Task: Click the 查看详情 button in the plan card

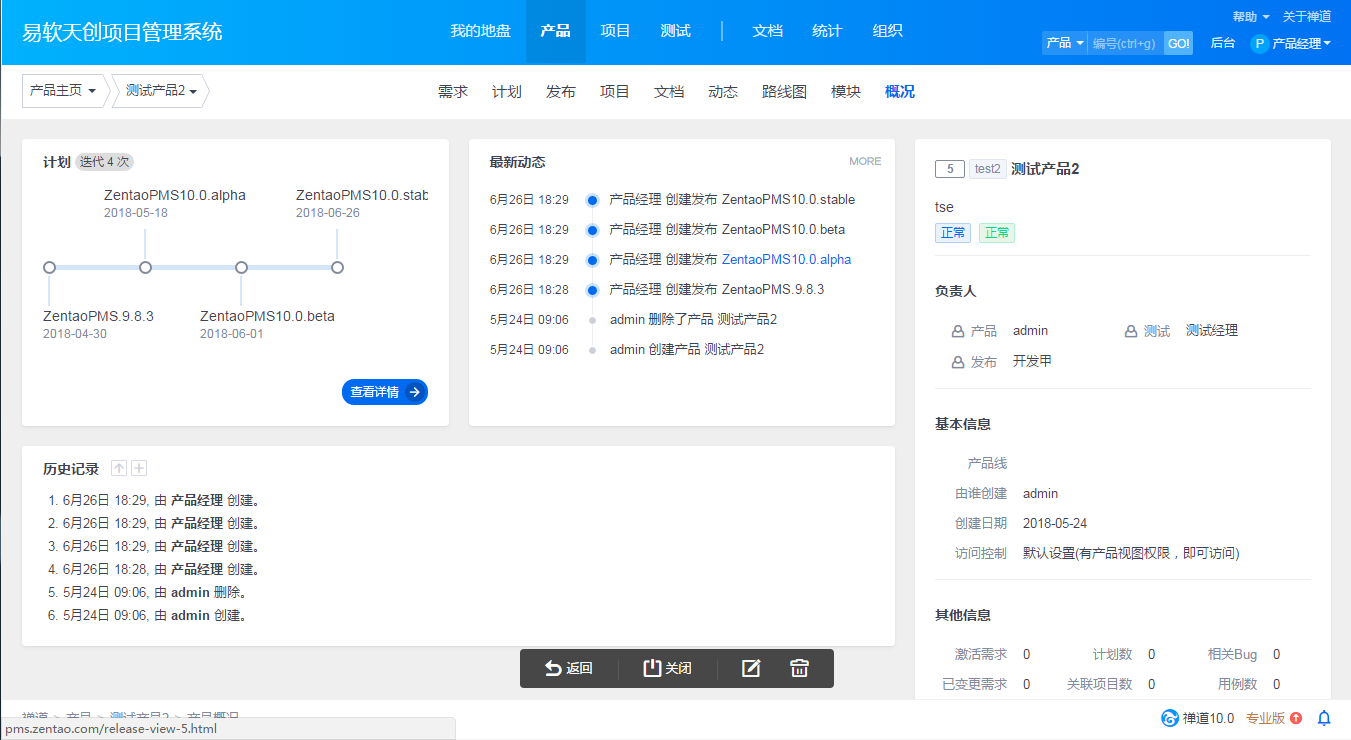Action: (385, 392)
